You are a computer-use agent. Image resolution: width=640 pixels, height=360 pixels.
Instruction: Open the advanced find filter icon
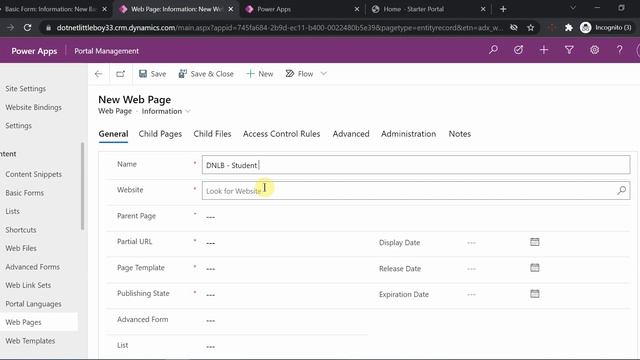pos(569,50)
